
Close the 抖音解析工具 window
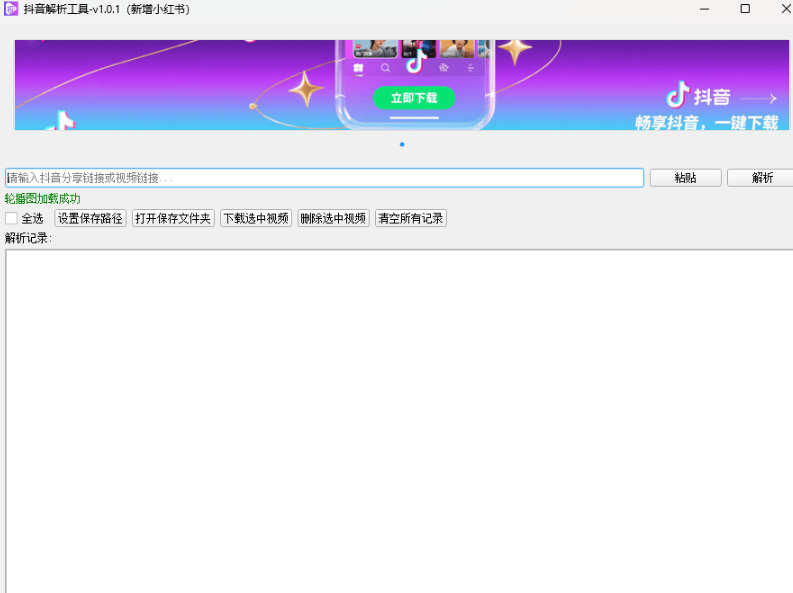pyautogui.click(x=785, y=9)
